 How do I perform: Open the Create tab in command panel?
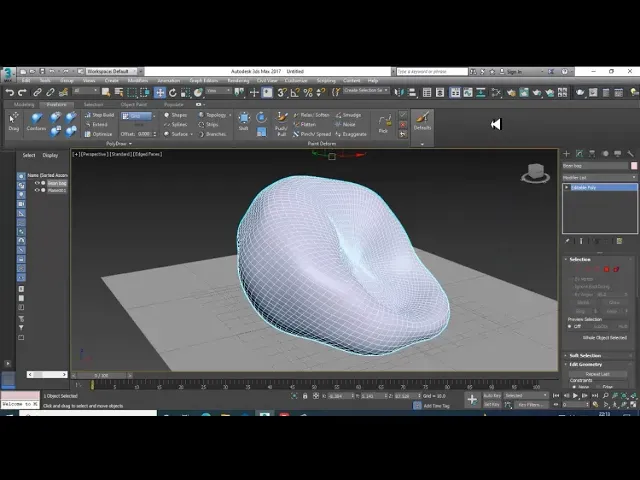click(566, 154)
